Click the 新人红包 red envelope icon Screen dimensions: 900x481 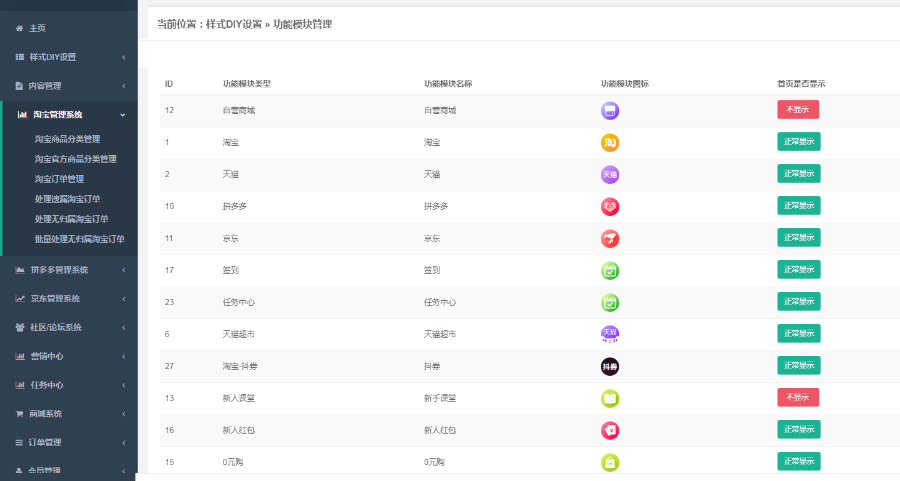pos(610,430)
